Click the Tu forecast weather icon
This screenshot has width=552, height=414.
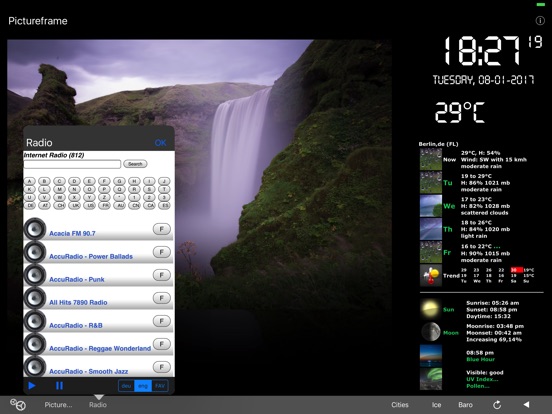click(x=431, y=182)
